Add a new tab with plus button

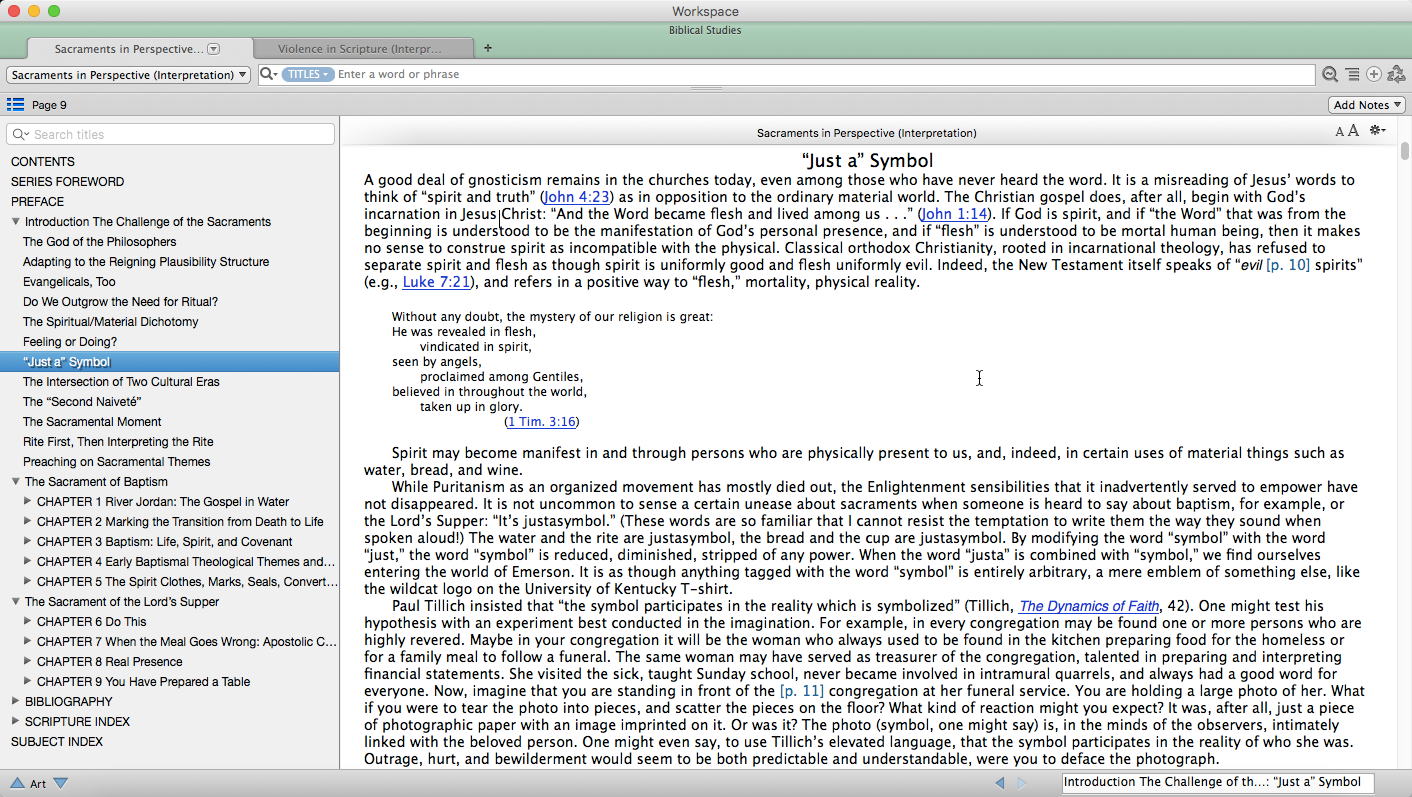[x=487, y=48]
